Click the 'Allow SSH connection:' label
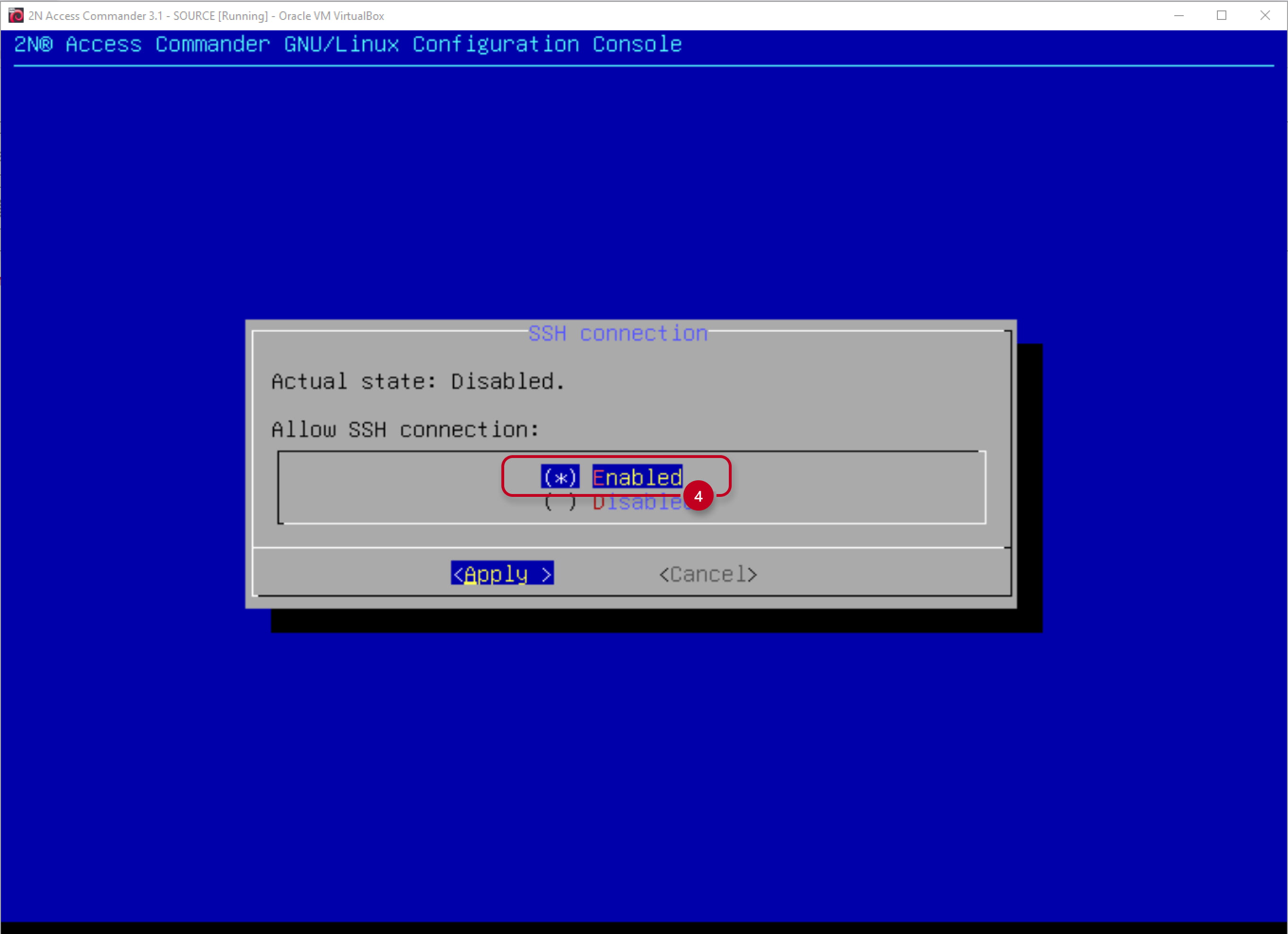 405,430
